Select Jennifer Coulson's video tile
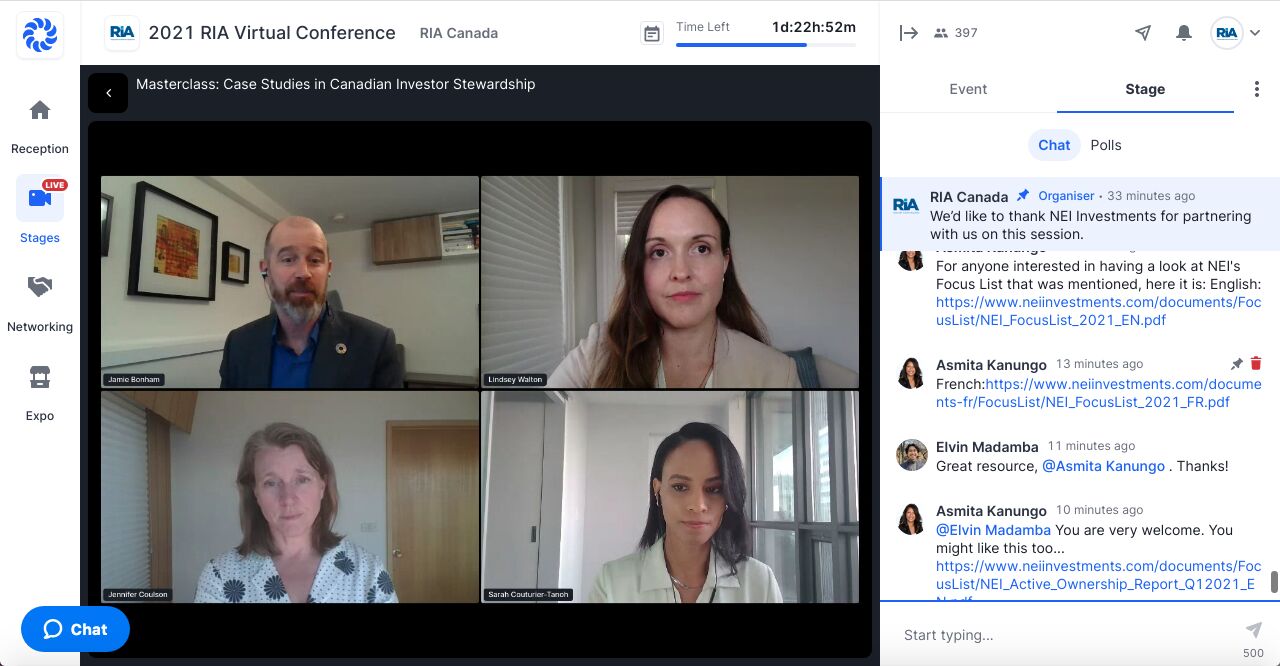This screenshot has width=1280, height=666. [x=290, y=497]
